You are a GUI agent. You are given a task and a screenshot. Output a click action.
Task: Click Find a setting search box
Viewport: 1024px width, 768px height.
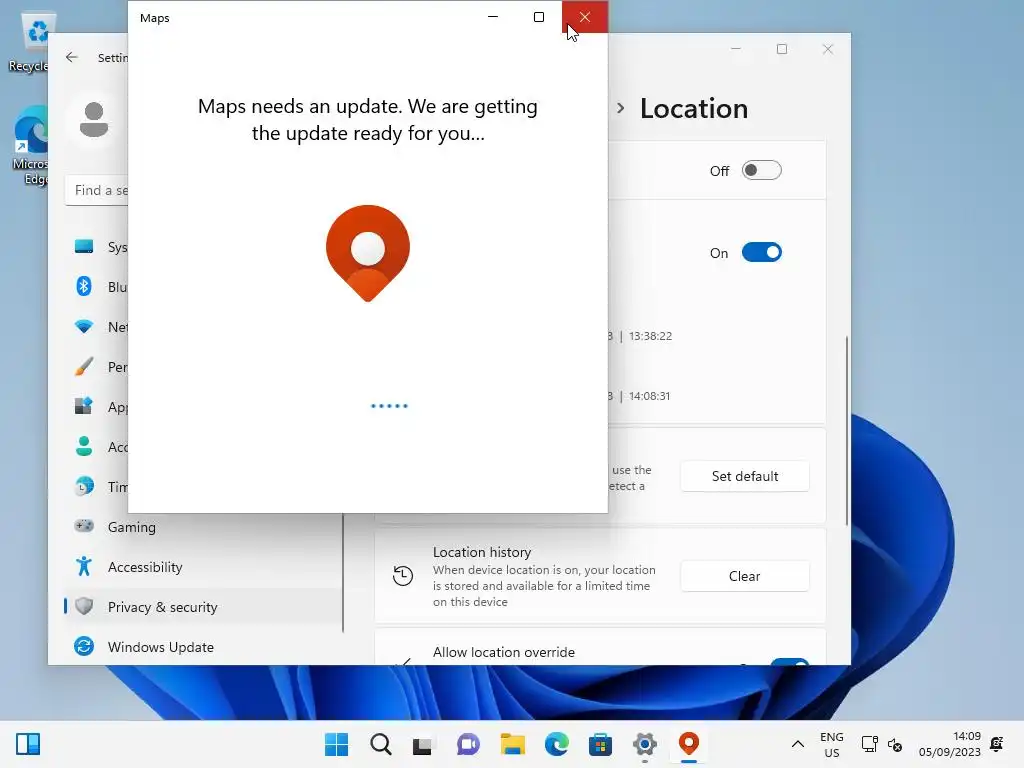click(97, 190)
